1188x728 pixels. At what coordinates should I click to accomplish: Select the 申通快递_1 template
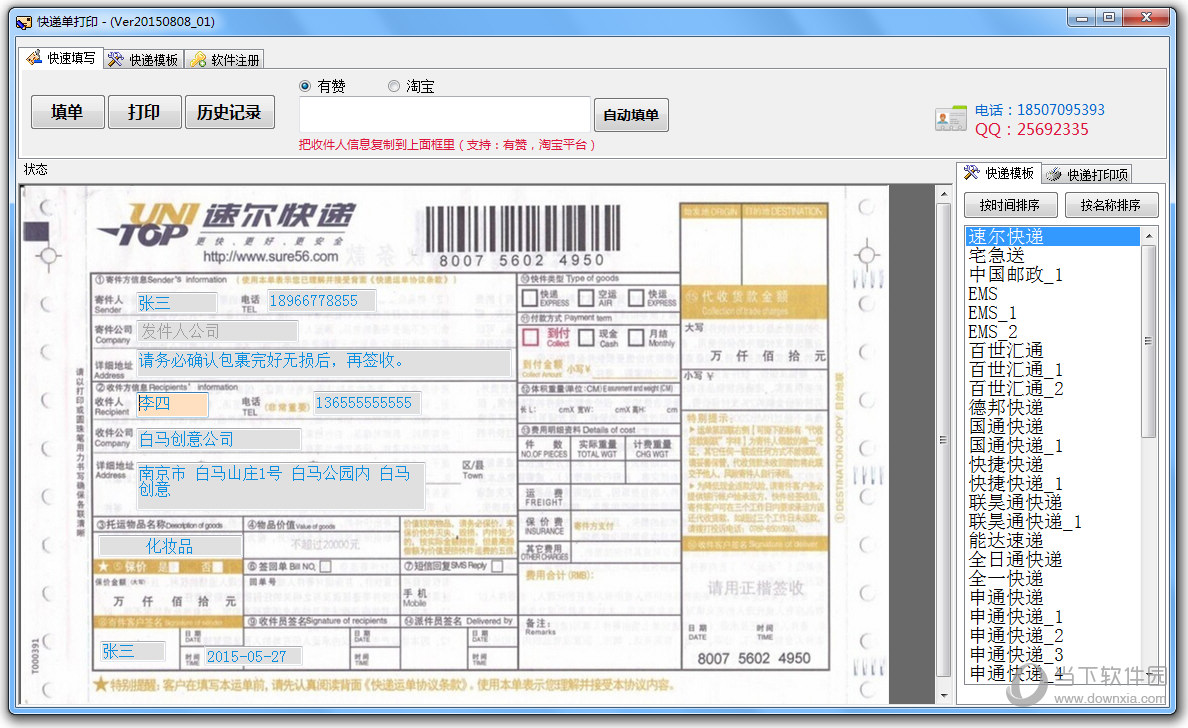pyautogui.click(x=1052, y=616)
